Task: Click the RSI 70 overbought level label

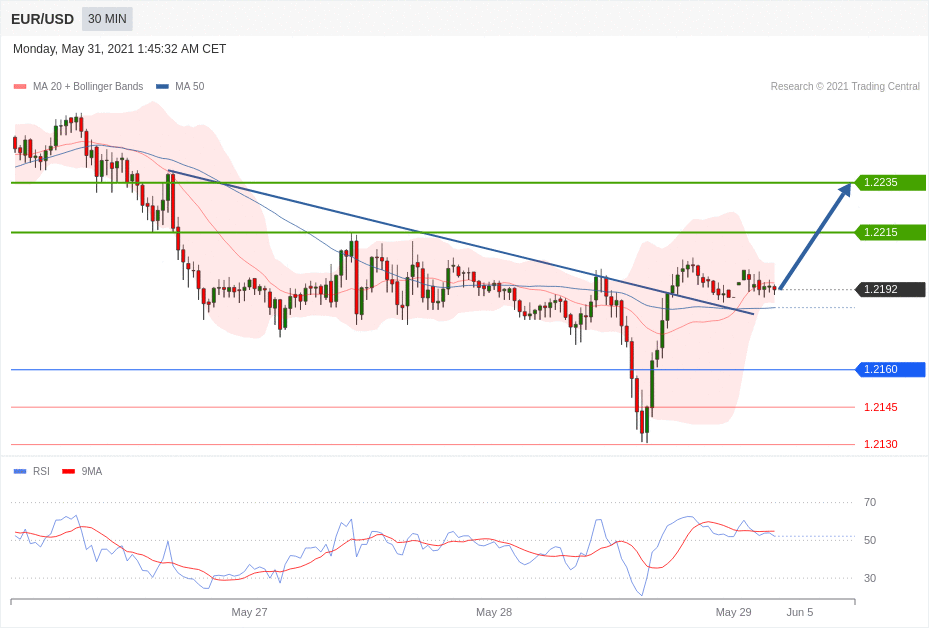Action: [870, 502]
